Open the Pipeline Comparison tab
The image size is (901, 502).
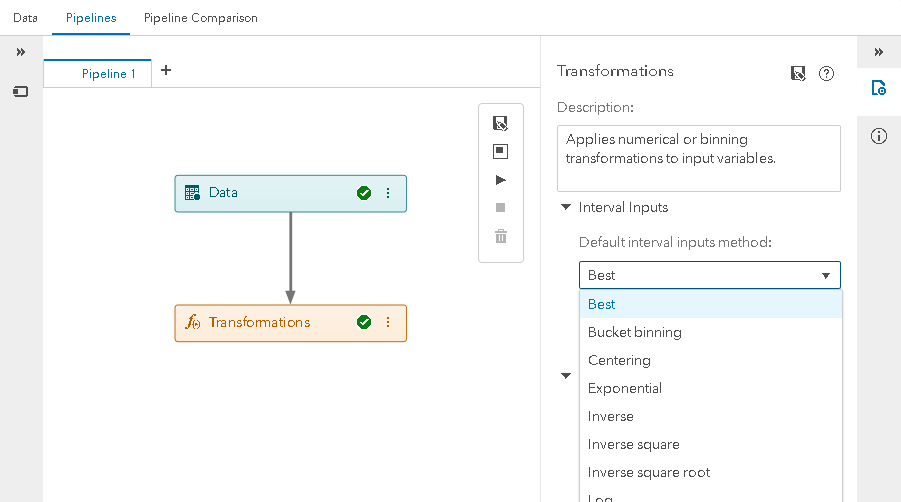click(200, 18)
